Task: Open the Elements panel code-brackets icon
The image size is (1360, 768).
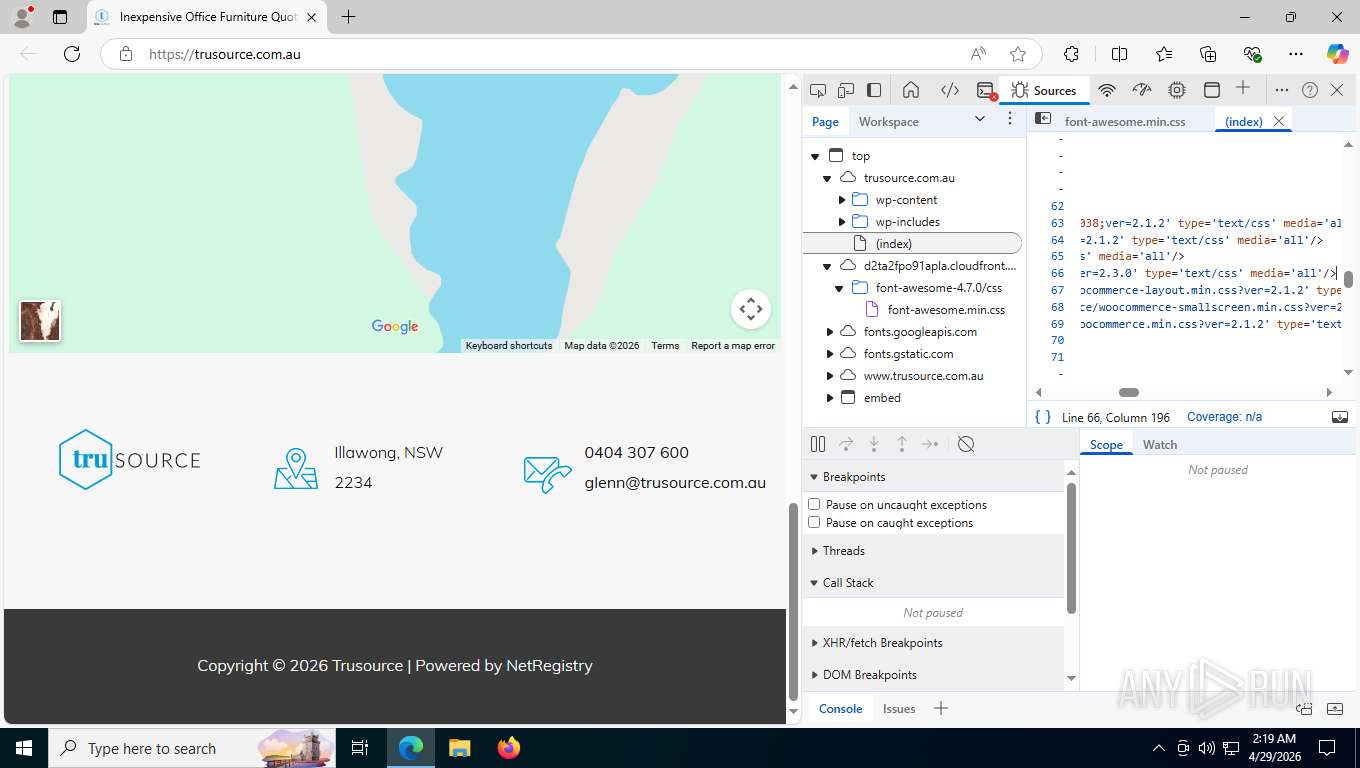Action: (x=950, y=90)
